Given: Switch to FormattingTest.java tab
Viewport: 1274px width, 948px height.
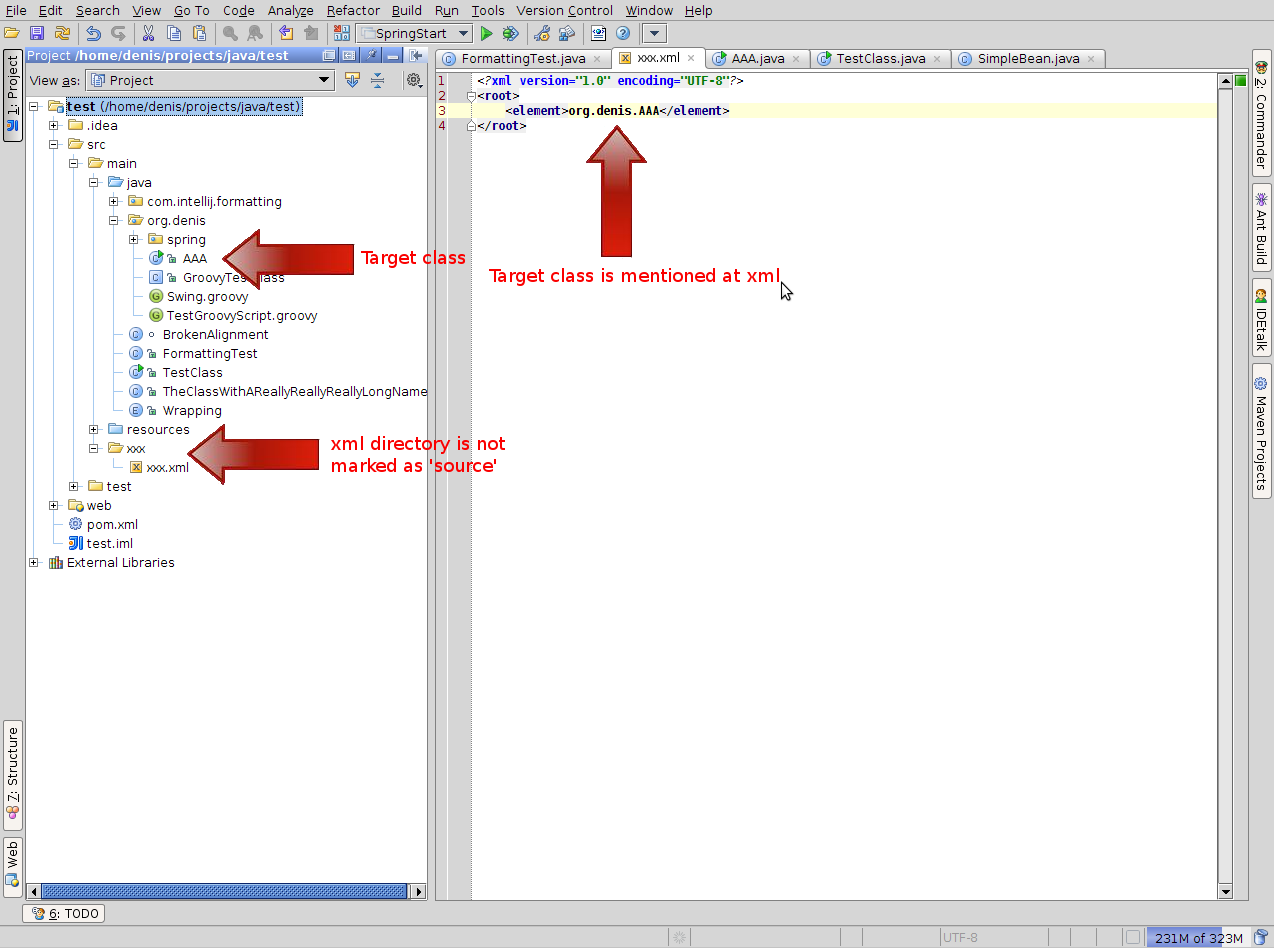Looking at the screenshot, I should click(522, 59).
